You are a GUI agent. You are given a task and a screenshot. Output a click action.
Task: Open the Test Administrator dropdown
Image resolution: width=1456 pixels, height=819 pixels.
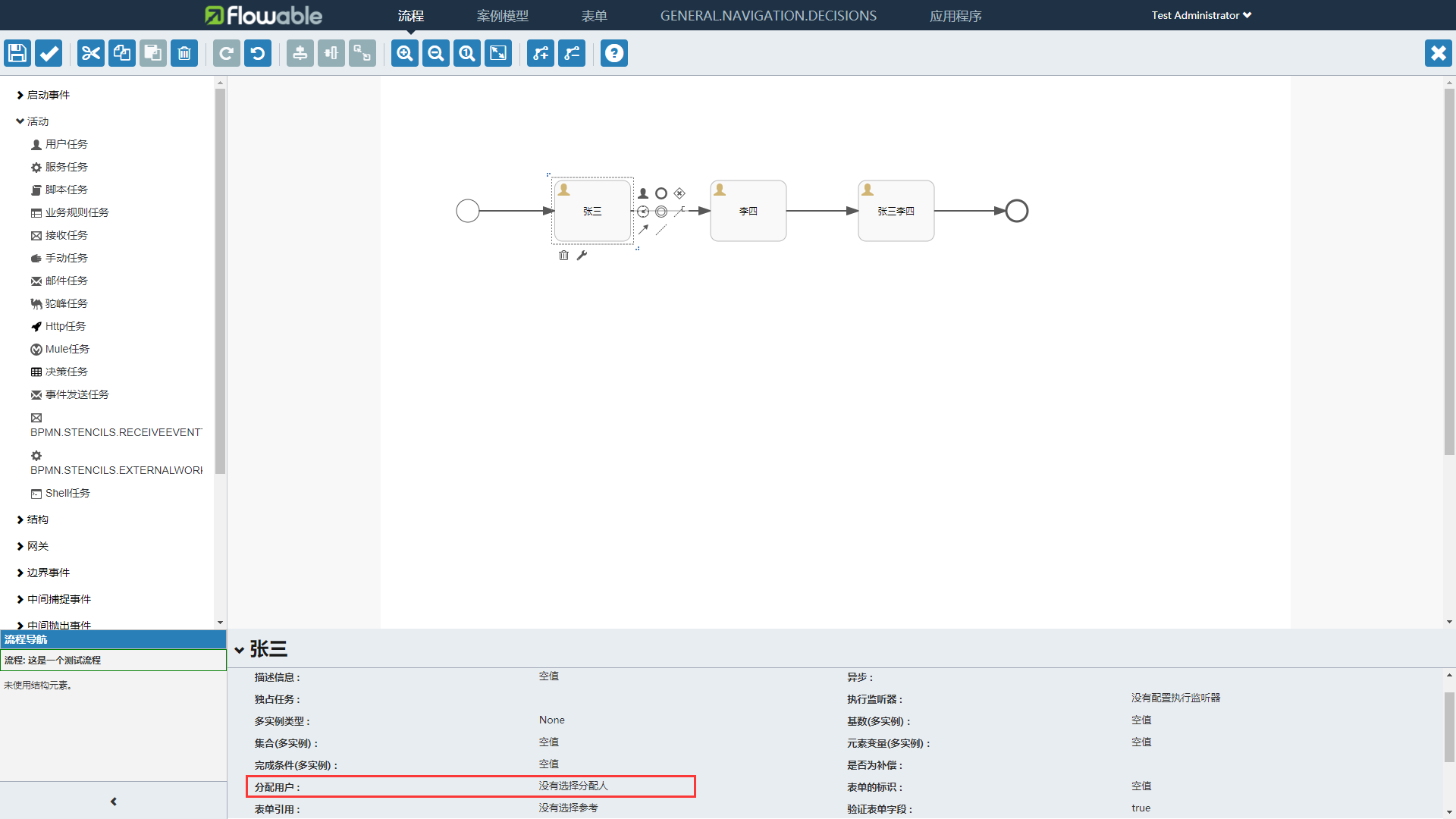click(x=1201, y=15)
